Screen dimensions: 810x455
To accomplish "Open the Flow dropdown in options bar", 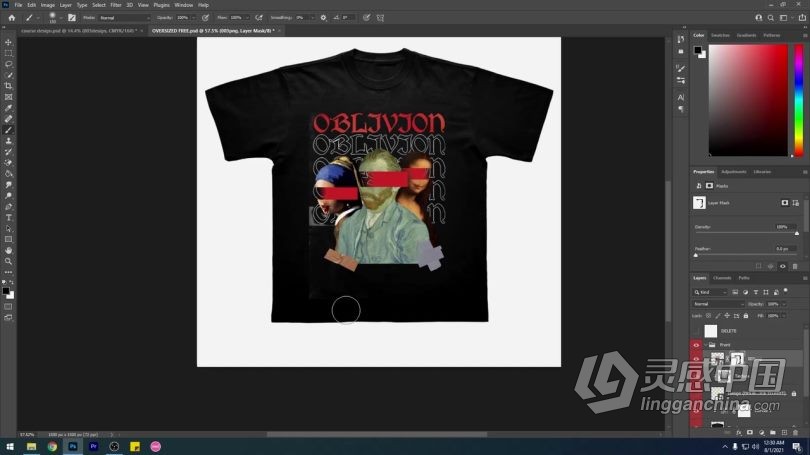I will (x=246, y=18).
